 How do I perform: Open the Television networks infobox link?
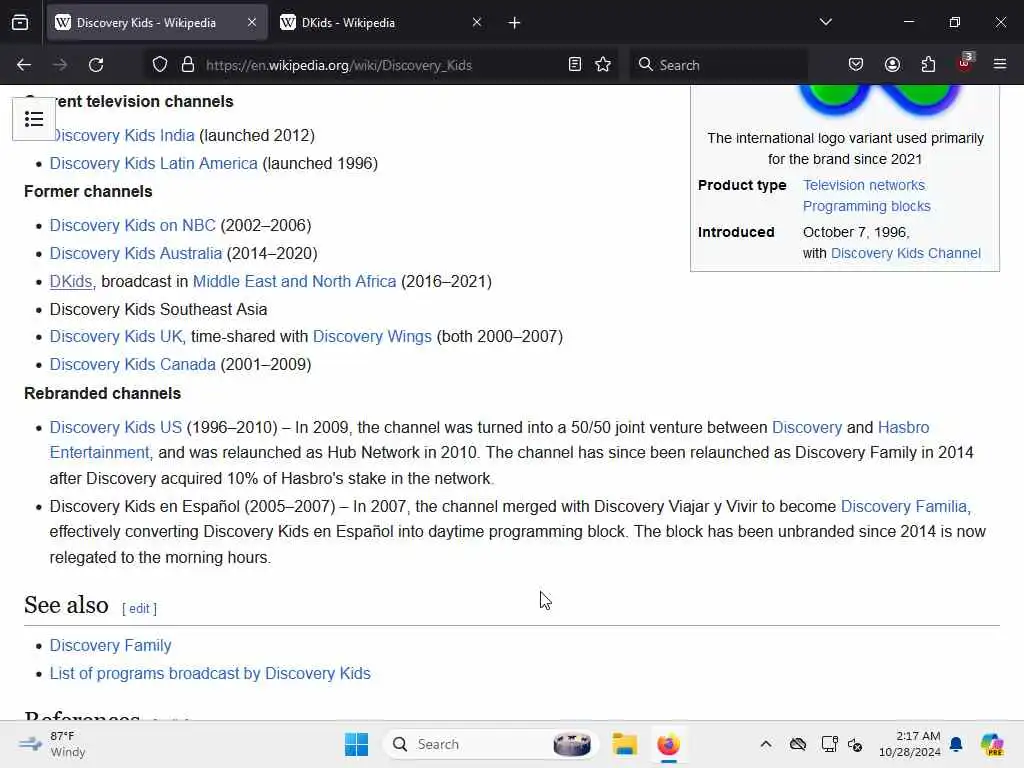(864, 185)
